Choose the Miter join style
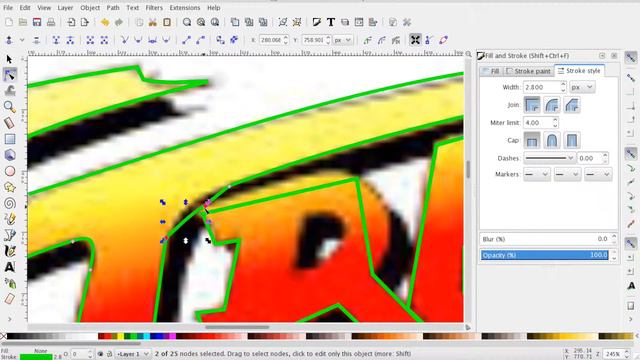 coord(532,105)
